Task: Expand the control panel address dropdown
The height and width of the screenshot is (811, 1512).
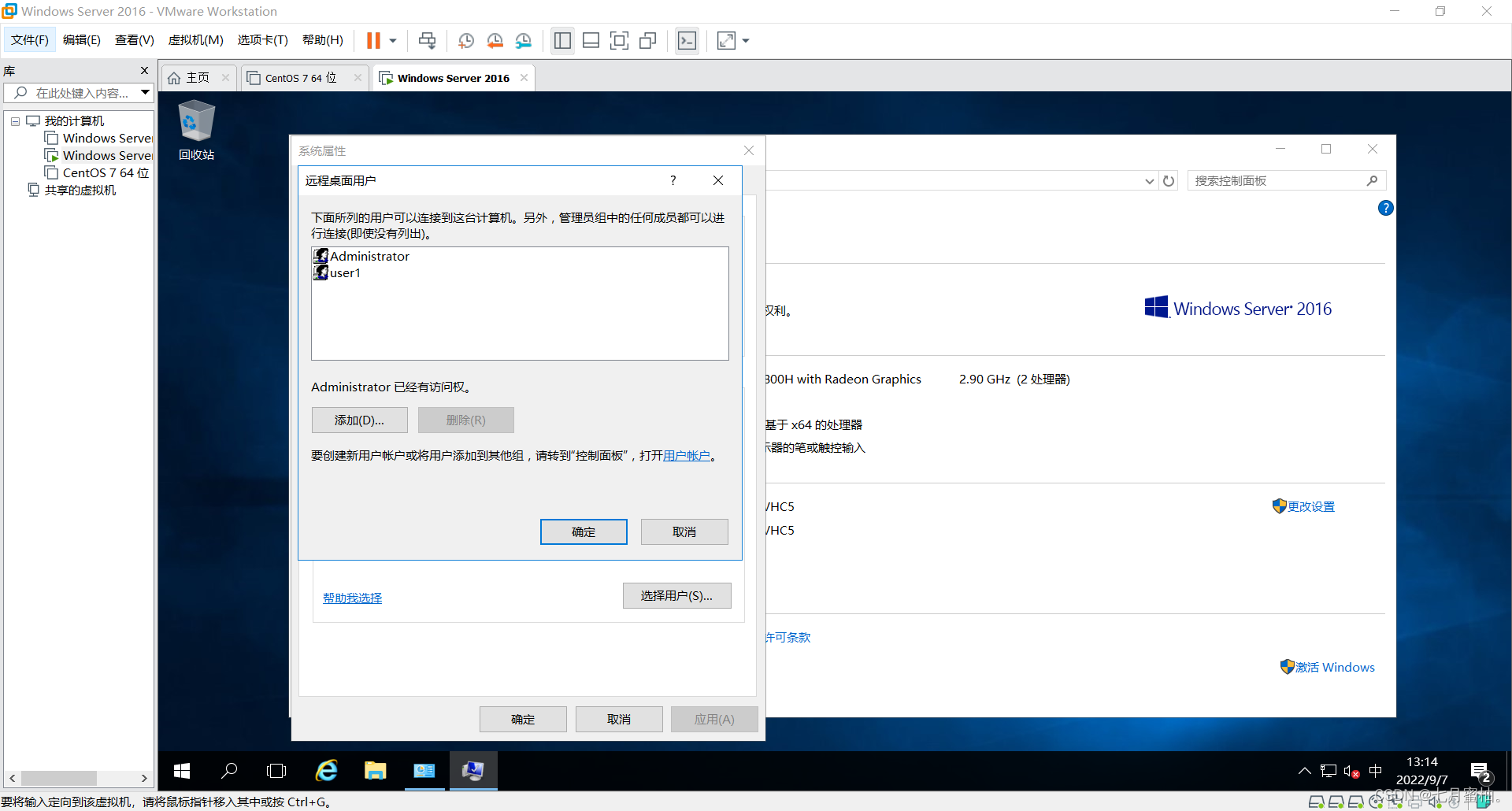Action: pyautogui.click(x=1150, y=181)
